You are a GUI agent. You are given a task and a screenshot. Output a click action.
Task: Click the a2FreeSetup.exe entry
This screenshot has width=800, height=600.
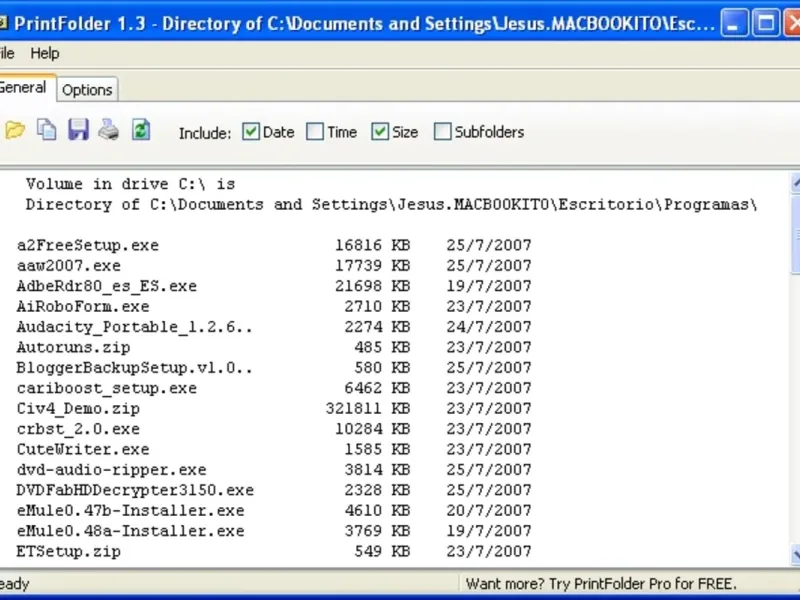pyautogui.click(x=88, y=245)
